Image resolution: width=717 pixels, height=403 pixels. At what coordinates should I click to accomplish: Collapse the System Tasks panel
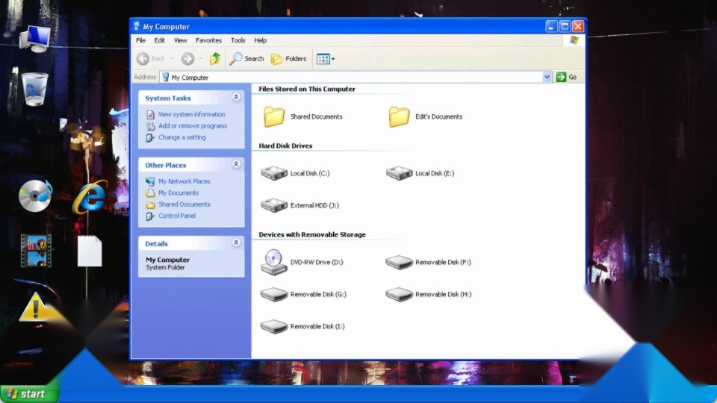(236, 97)
